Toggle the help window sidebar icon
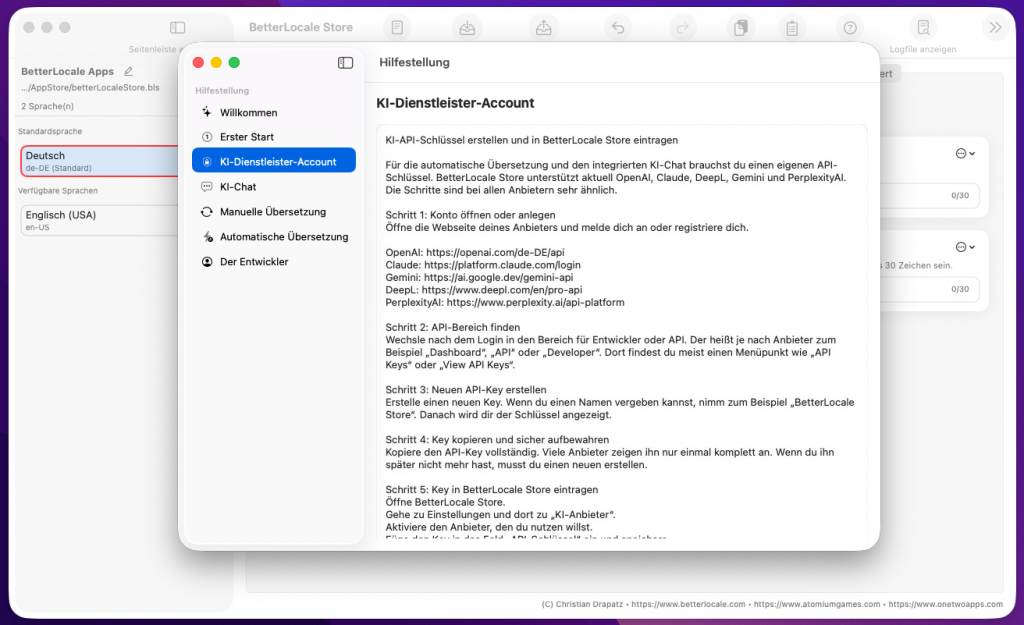This screenshot has height=625, width=1024. coord(345,63)
